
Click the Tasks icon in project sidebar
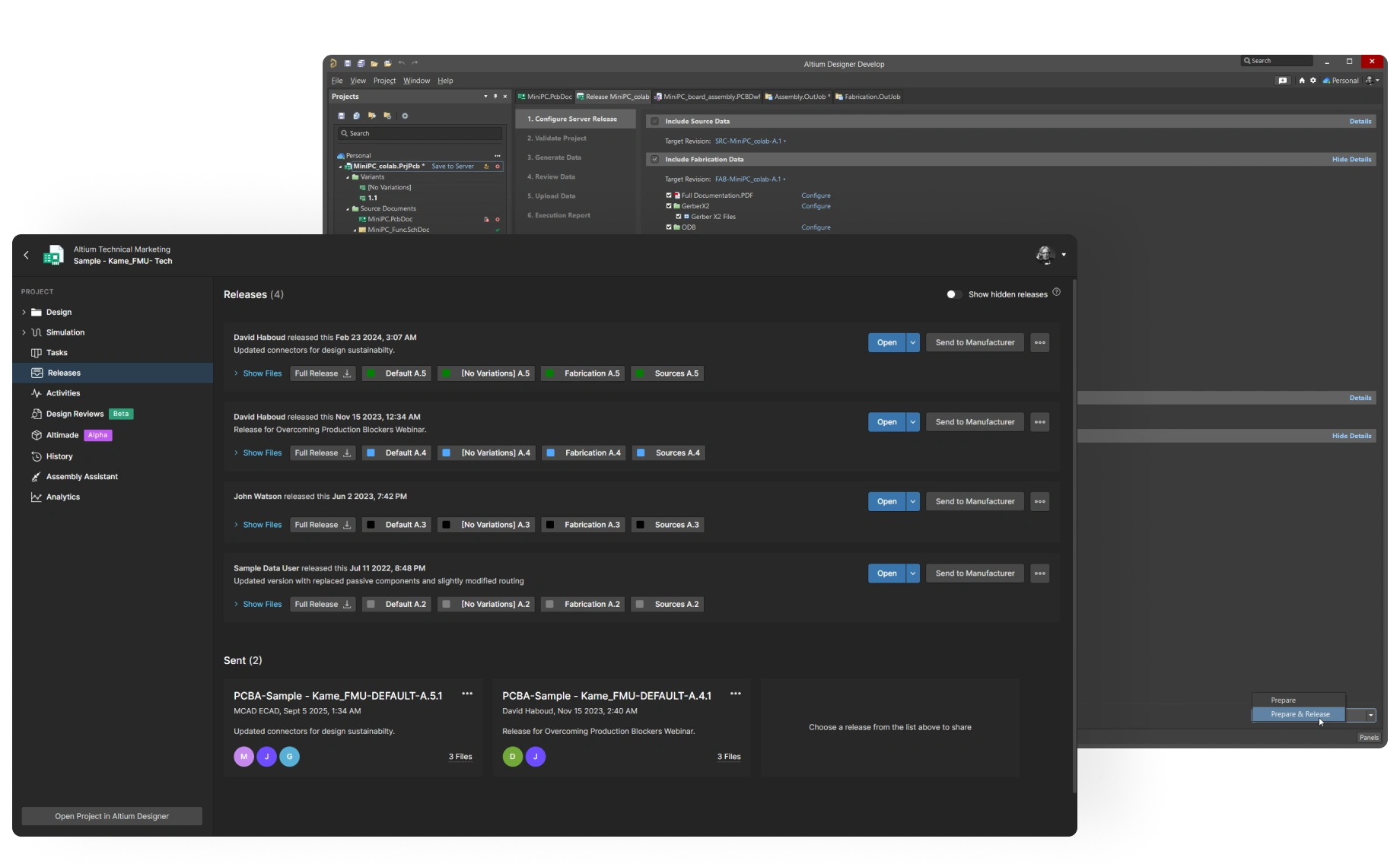[x=36, y=353]
